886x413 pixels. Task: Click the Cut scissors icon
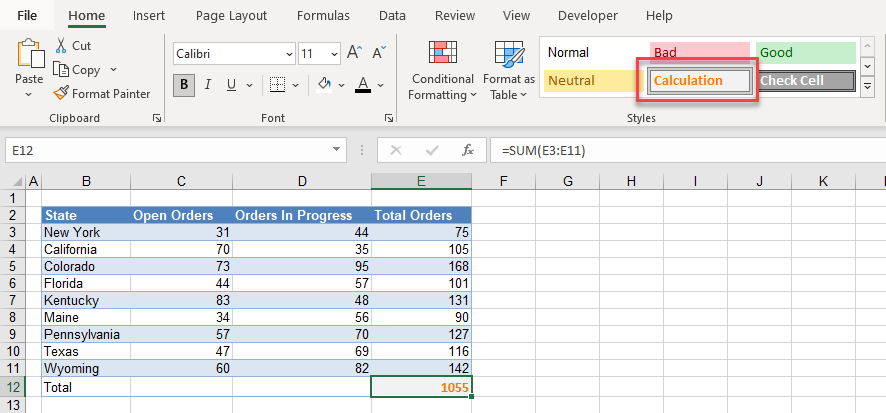61,46
